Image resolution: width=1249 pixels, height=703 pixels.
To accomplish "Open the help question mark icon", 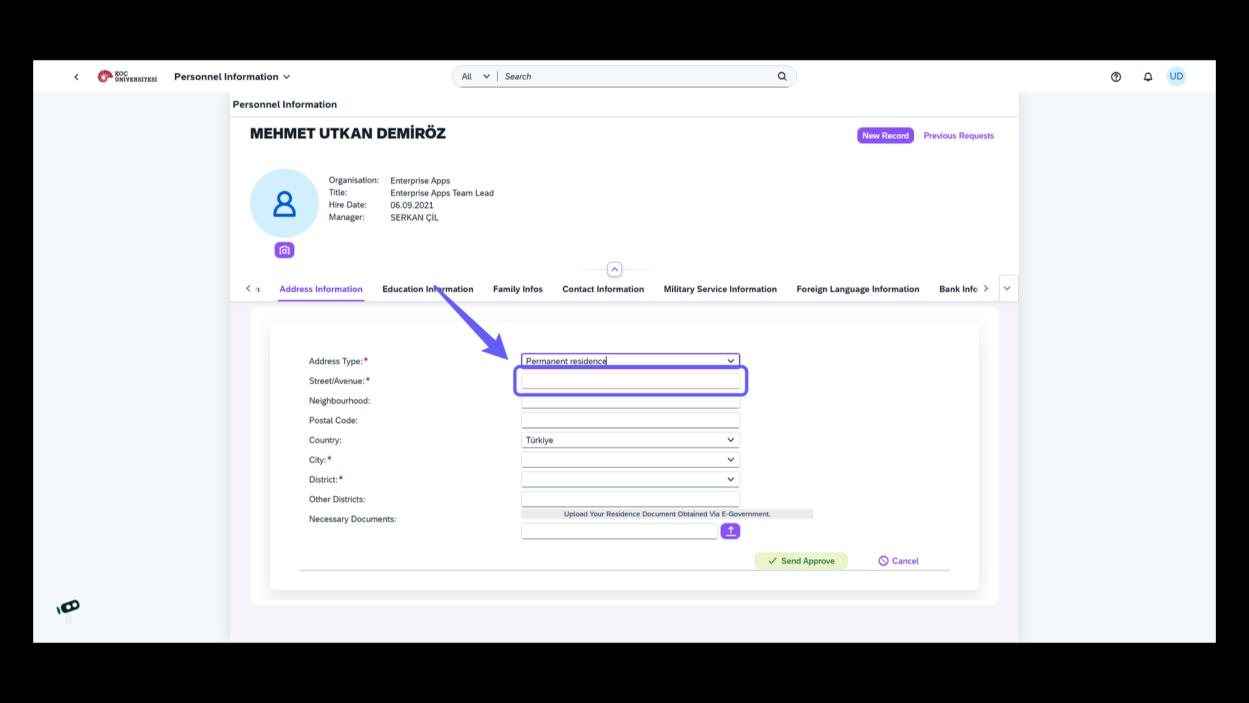I will 1116,77.
